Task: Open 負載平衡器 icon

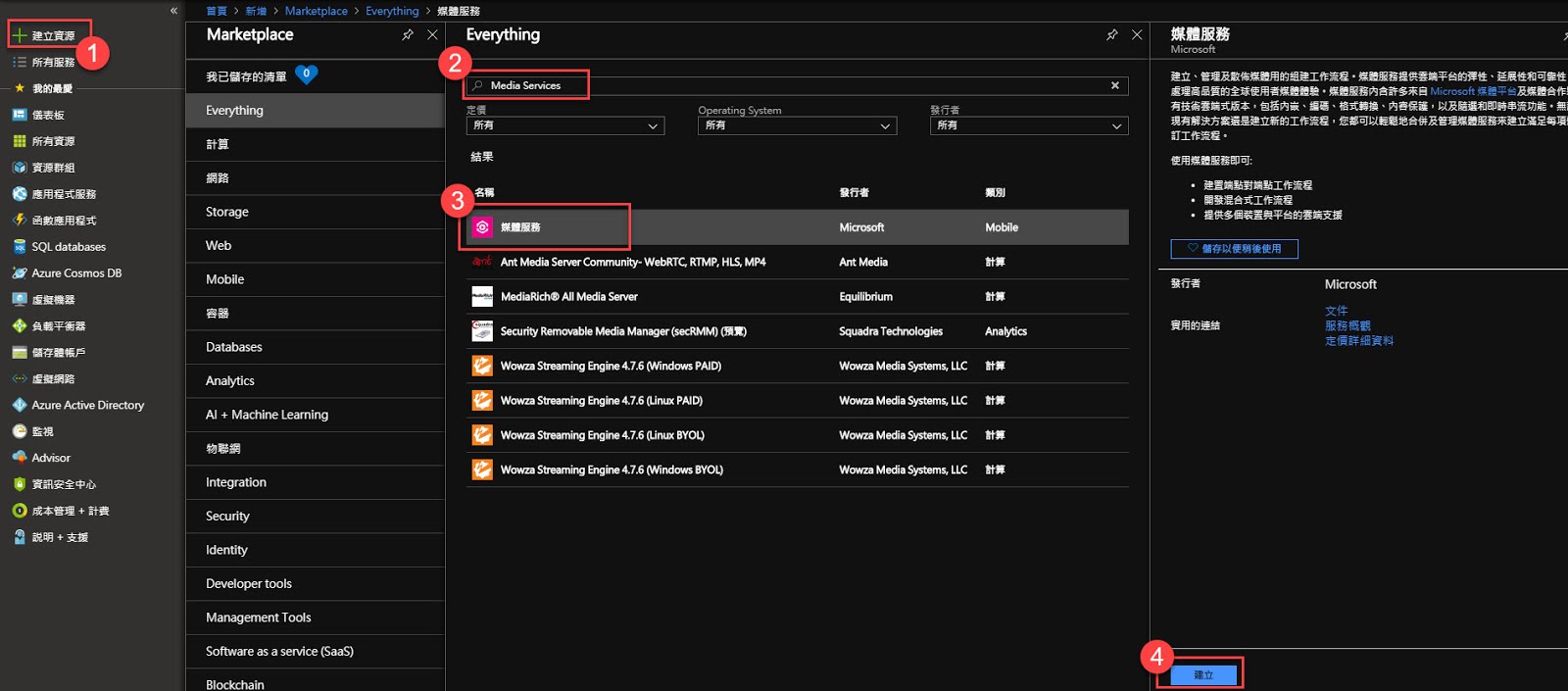Action: [20, 326]
